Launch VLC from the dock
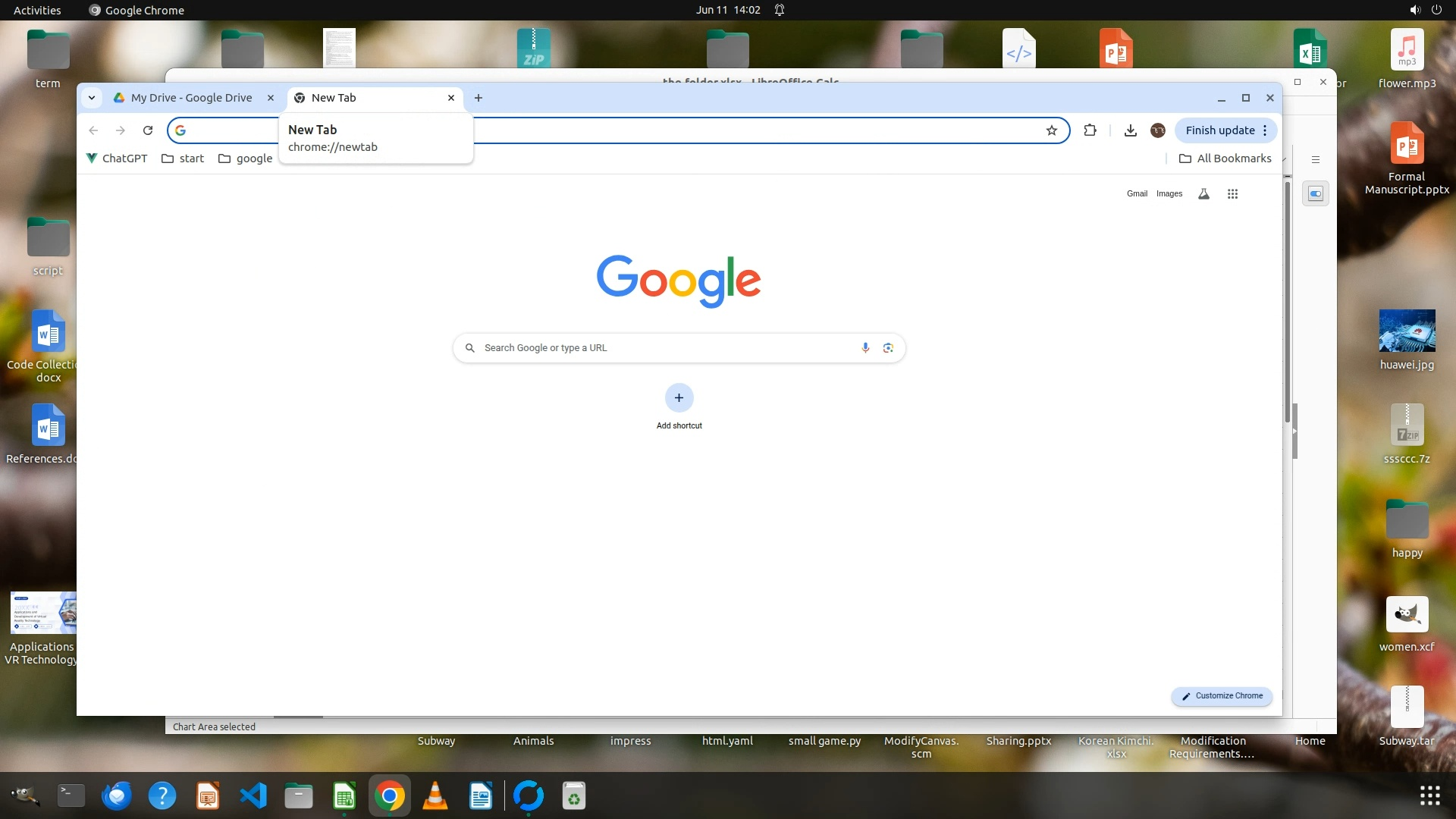Viewport: 1456px width, 819px height. [435, 796]
